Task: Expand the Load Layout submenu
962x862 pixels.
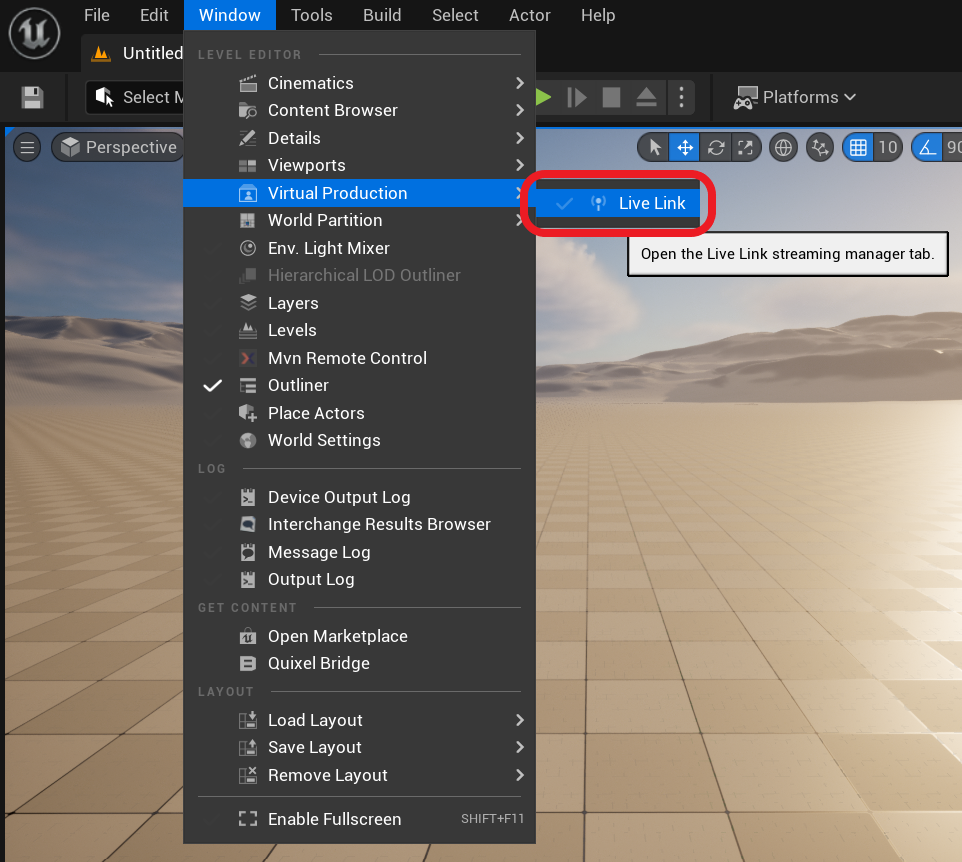Action: pyautogui.click(x=313, y=720)
